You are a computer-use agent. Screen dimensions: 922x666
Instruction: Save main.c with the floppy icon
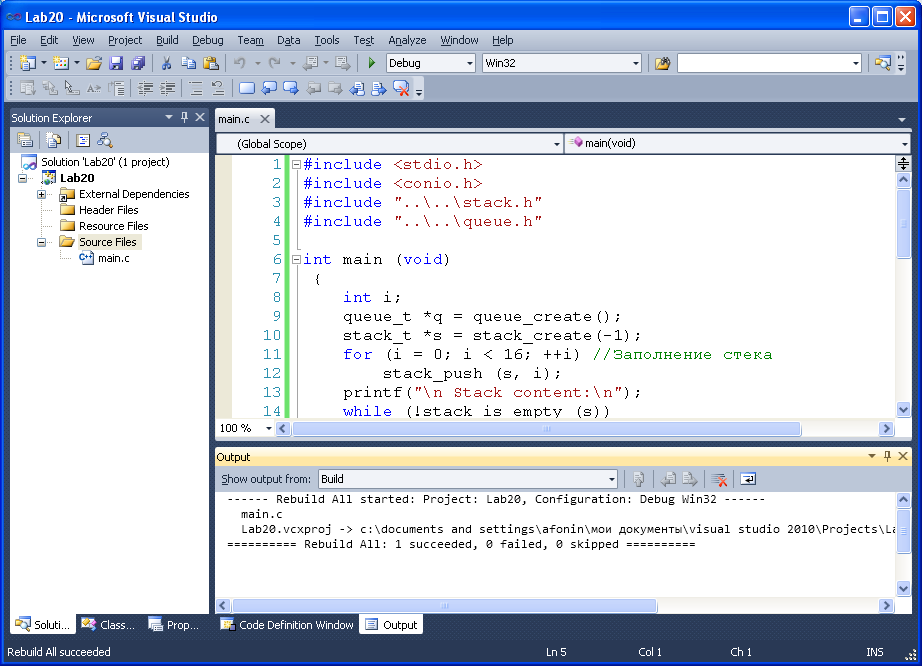pyautogui.click(x=116, y=63)
